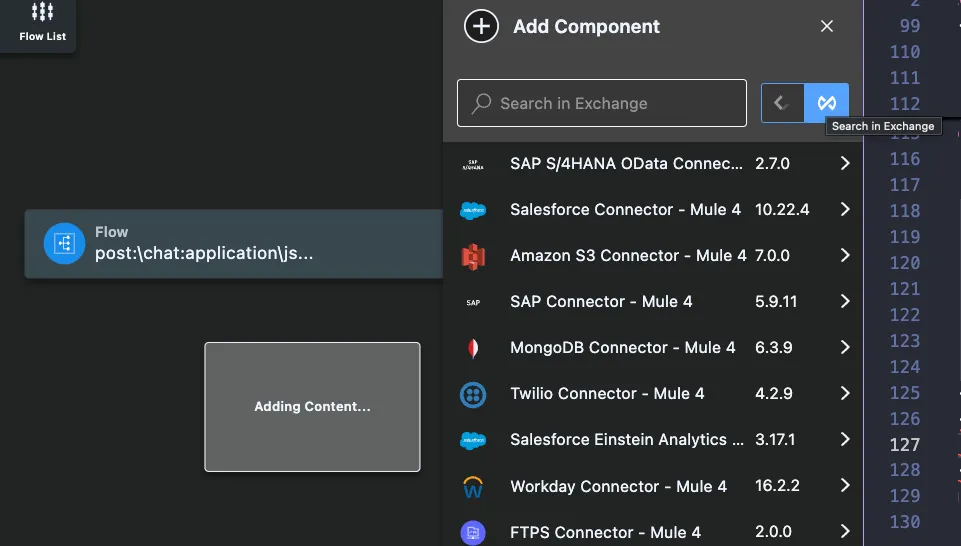Click the Adding Content placeholder box
This screenshot has height=546, width=961.
(313, 407)
